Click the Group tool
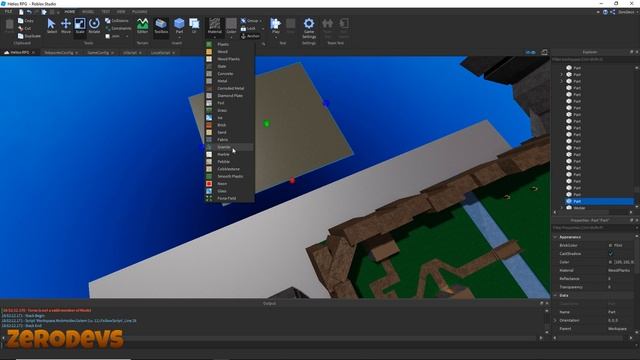 coord(250,21)
